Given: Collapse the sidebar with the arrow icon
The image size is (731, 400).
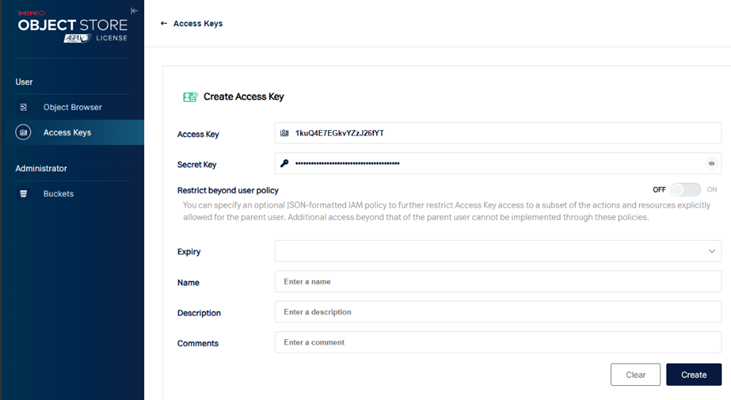Looking at the screenshot, I should point(134,11).
